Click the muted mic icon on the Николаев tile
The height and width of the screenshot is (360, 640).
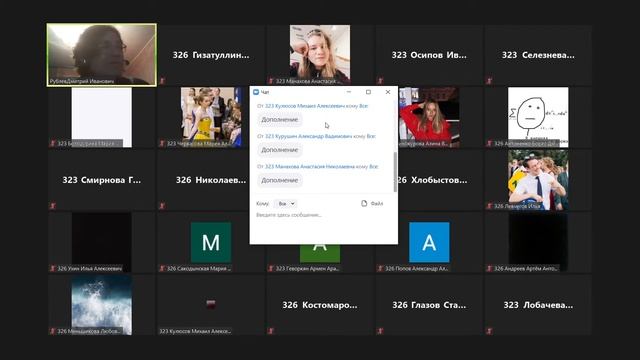[x=162, y=206]
